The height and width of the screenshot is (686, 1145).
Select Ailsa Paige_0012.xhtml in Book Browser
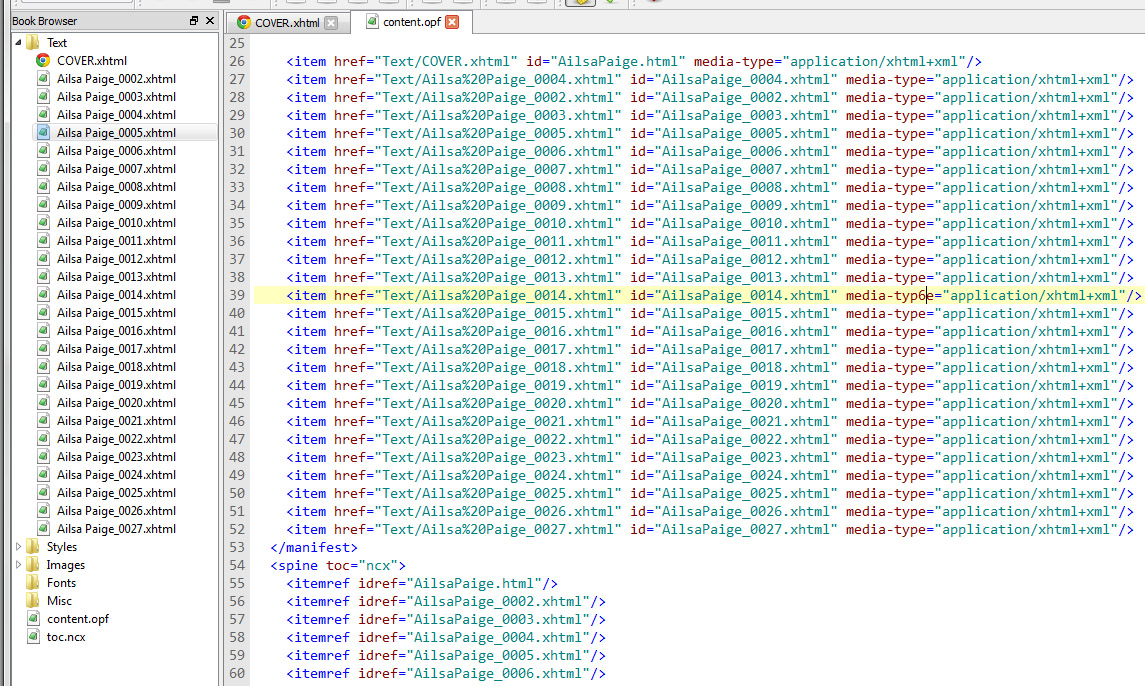coord(116,259)
